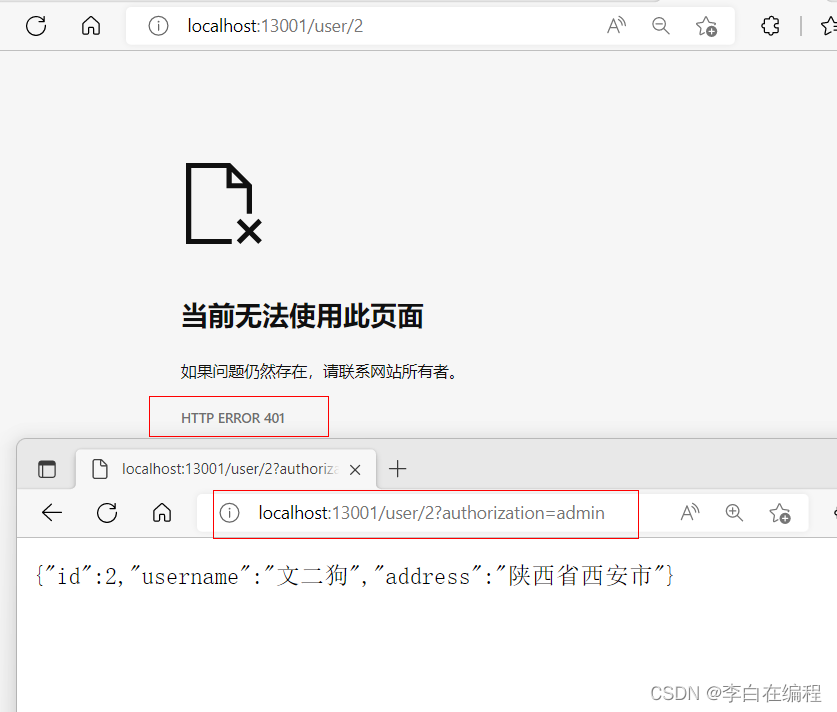The image size is (837, 712).
Task: Go back in the lower browser window
Action: pos(51,513)
